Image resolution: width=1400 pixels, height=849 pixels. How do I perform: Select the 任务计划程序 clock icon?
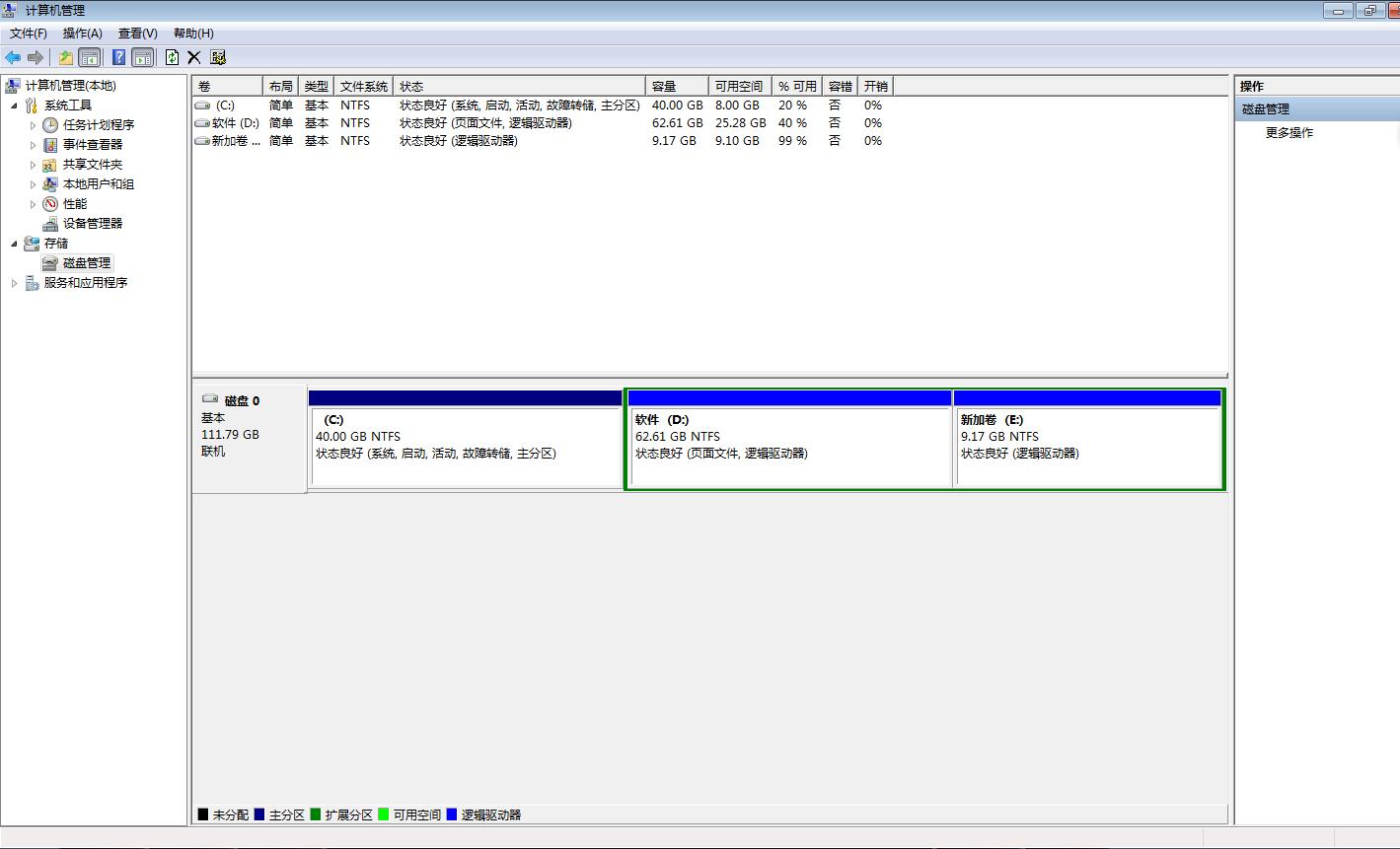pos(50,125)
